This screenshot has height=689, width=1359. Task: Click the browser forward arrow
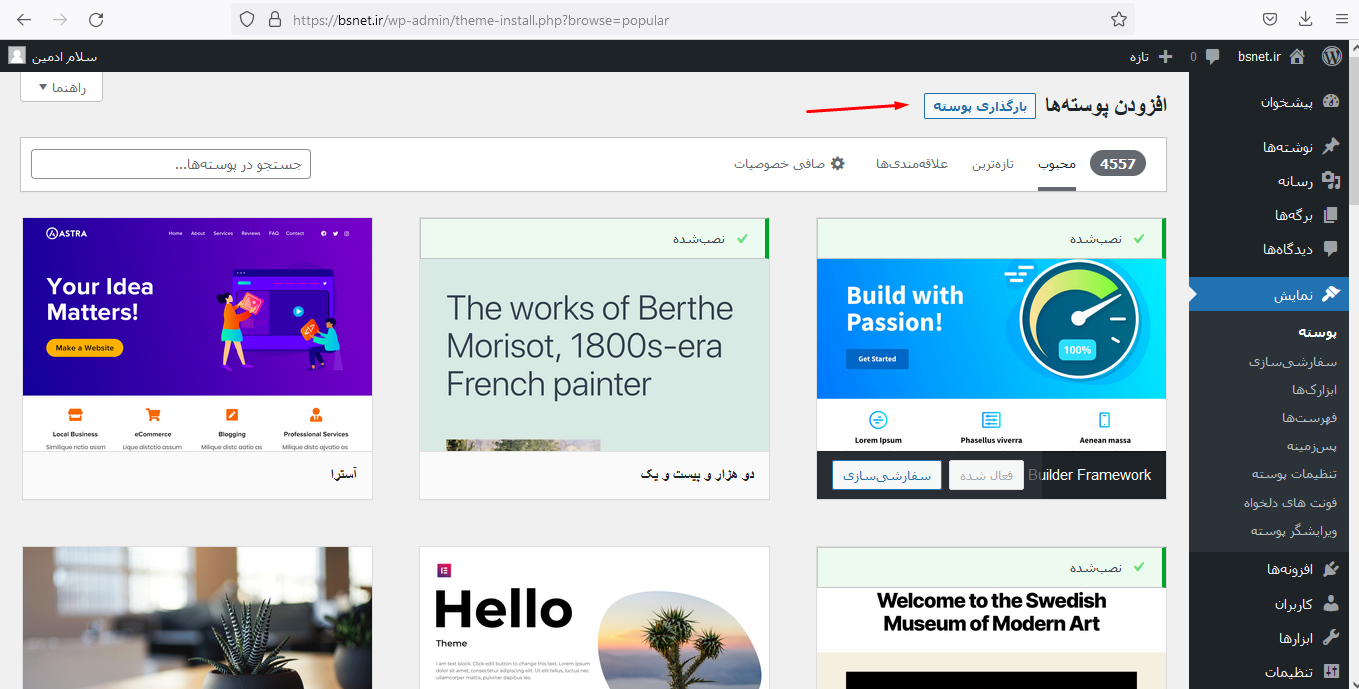click(x=60, y=19)
